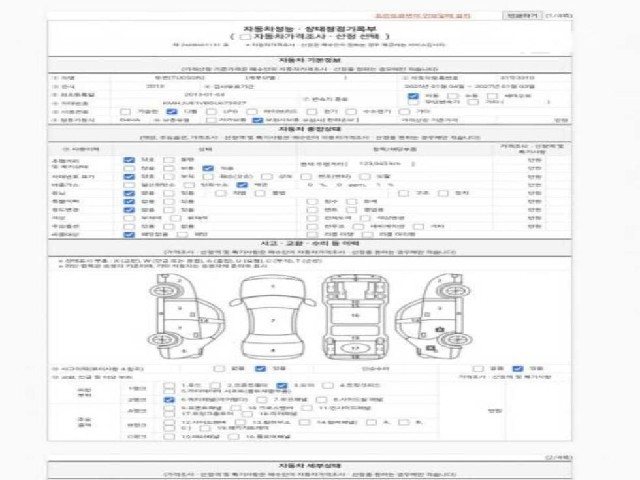Check 도말 in the 차대번호 표기 row

click(x=365, y=177)
